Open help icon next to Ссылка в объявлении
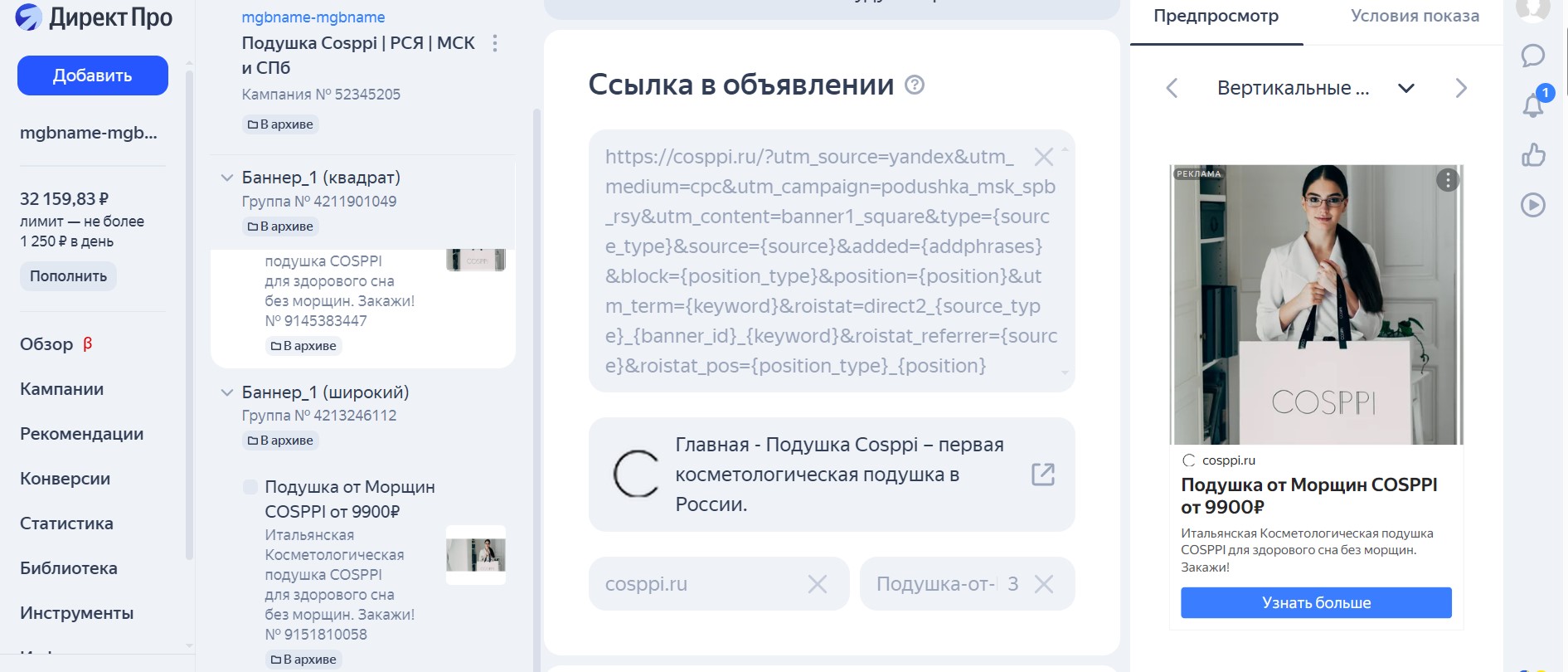1568x672 pixels. click(915, 85)
